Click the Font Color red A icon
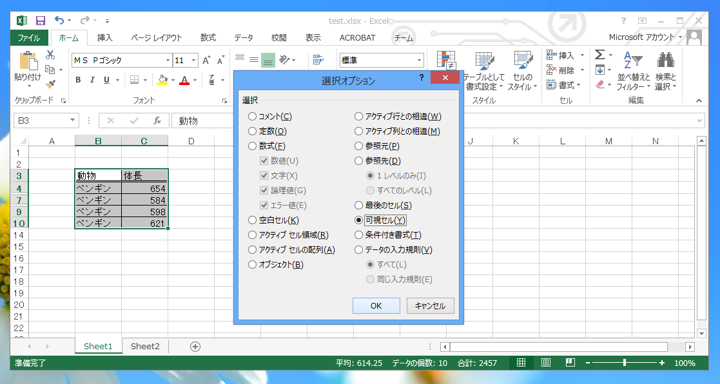 (x=185, y=80)
